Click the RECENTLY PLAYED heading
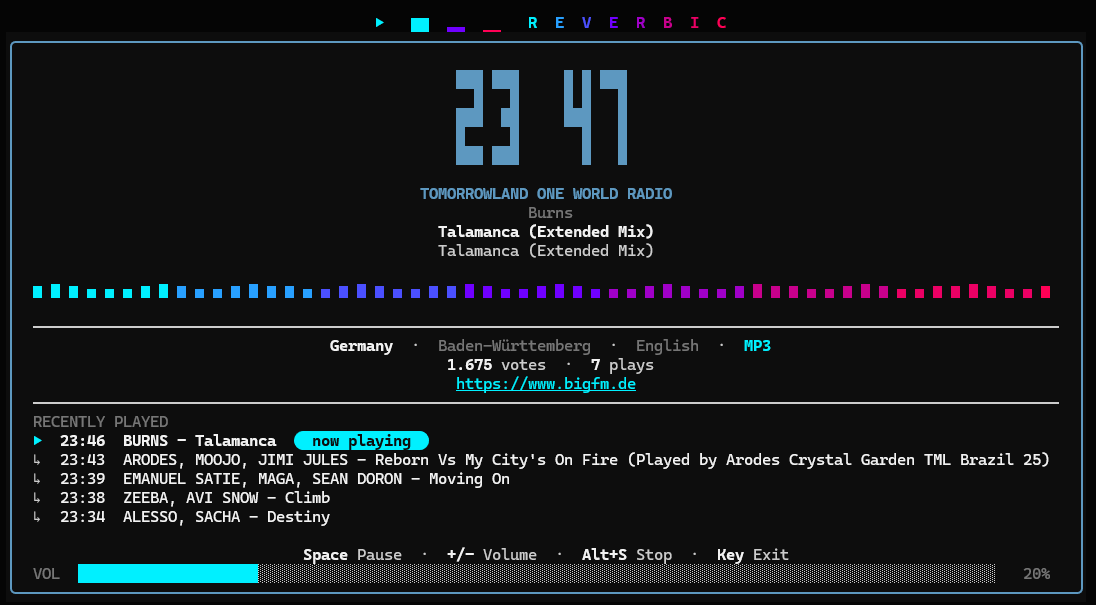This screenshot has width=1096, height=605. click(x=101, y=421)
